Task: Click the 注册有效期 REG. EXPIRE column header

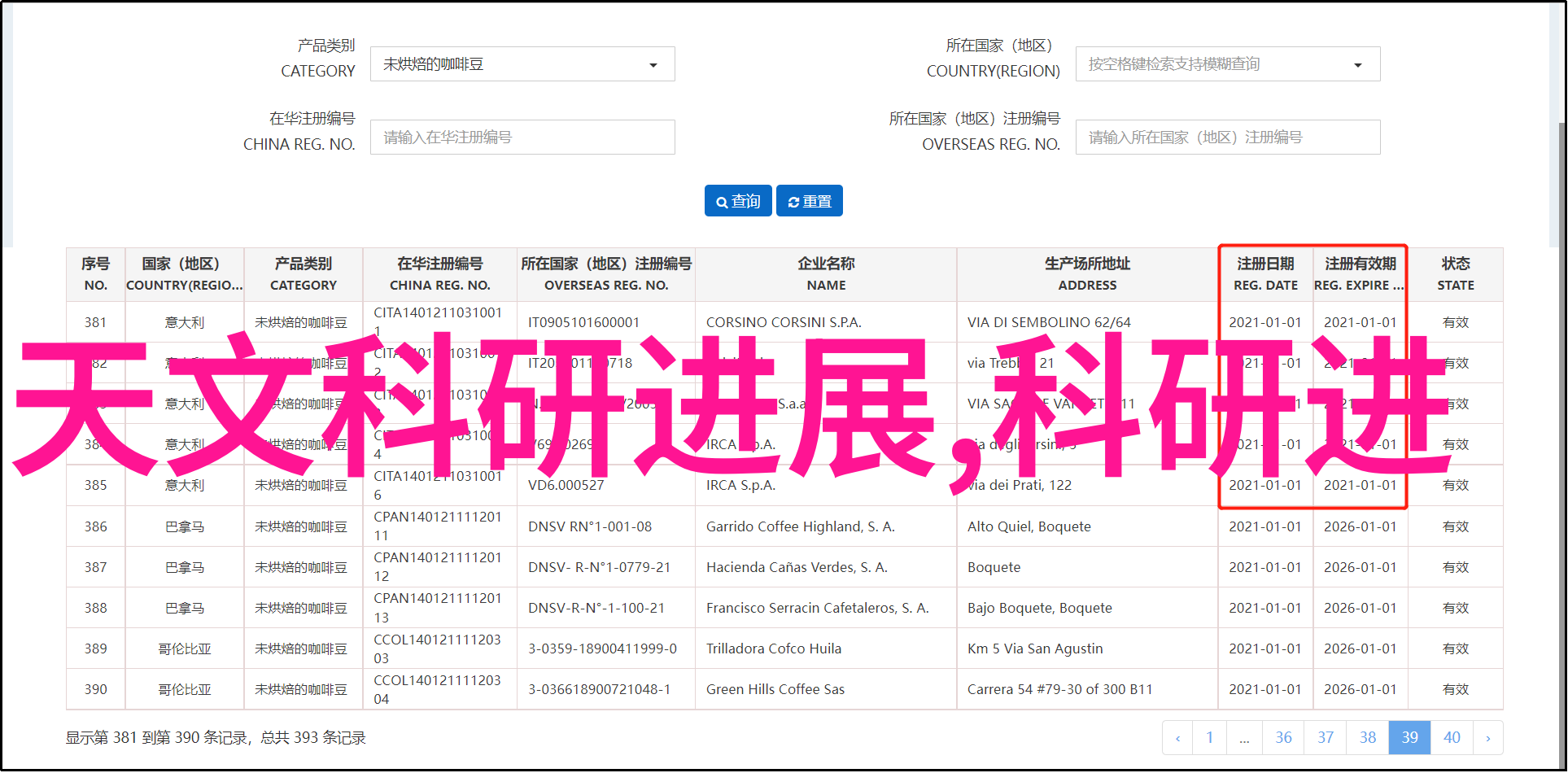Action: point(1361,274)
